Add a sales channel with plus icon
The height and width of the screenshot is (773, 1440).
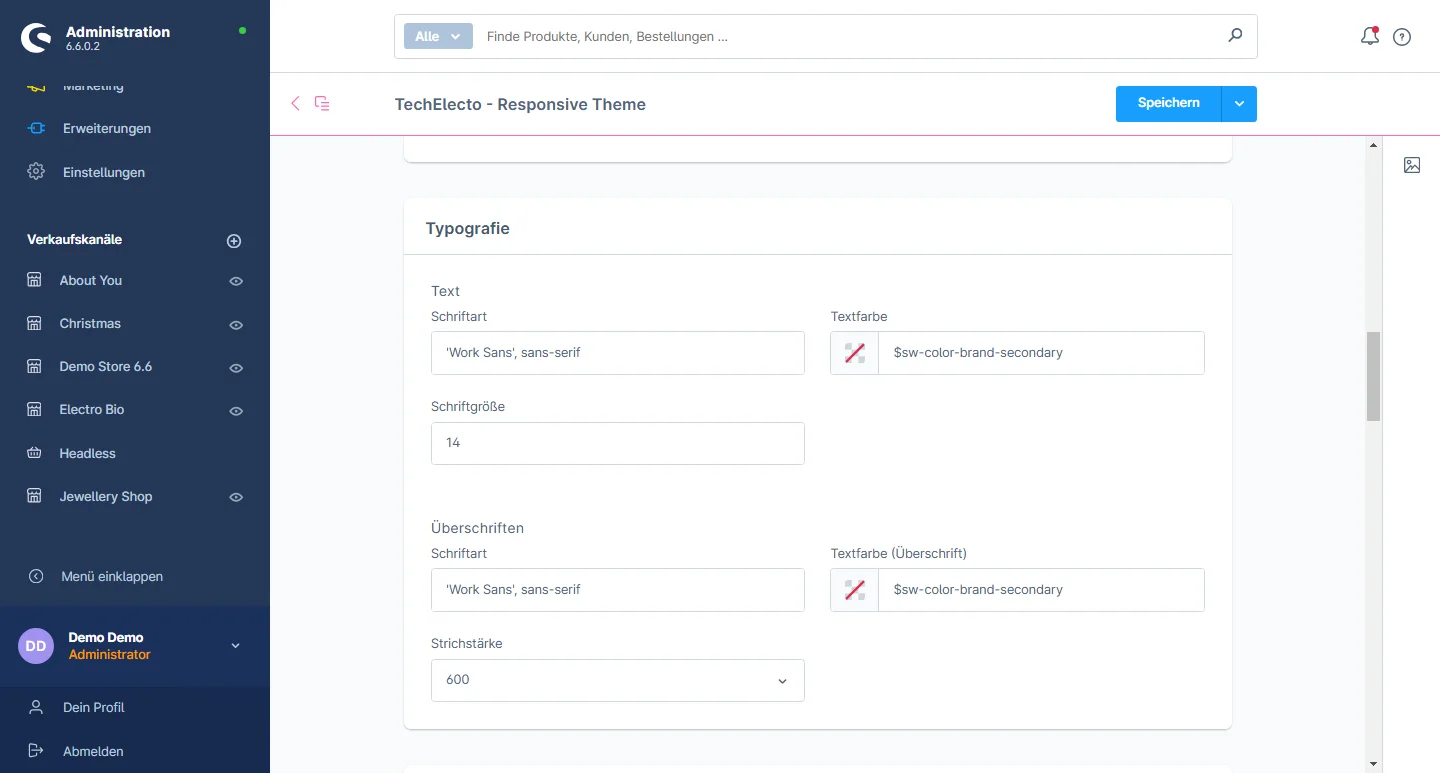coord(234,241)
